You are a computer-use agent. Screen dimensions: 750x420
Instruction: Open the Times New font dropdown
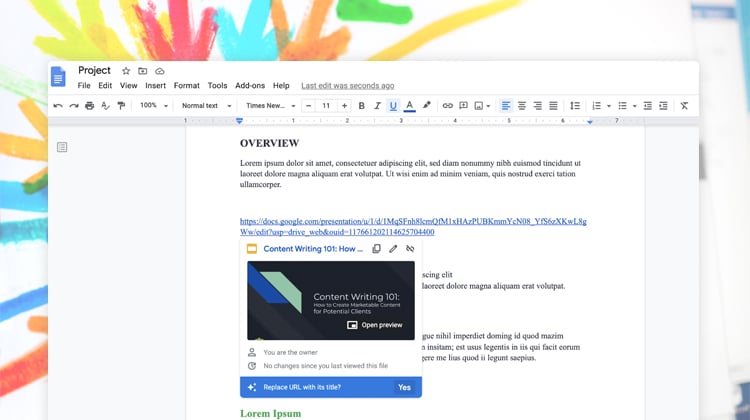(x=270, y=106)
